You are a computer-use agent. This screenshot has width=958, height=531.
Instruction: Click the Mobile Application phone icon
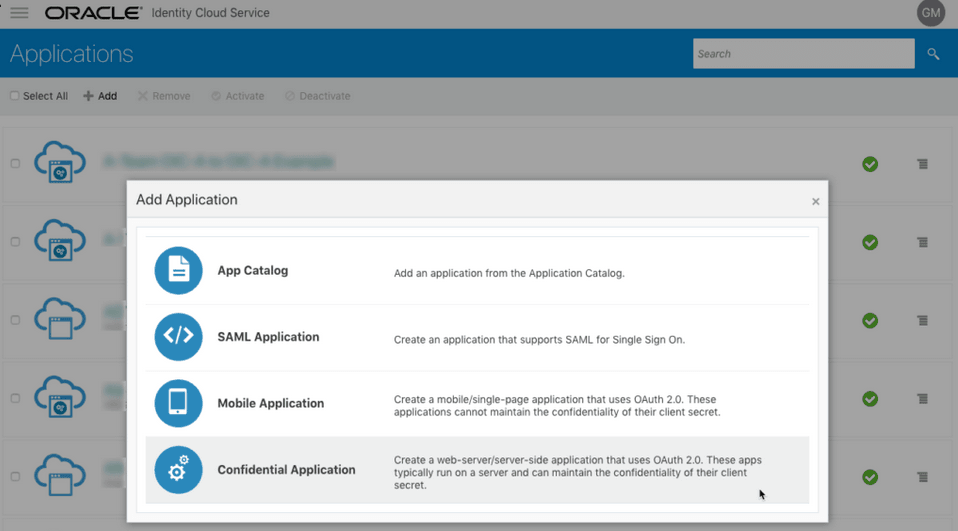point(178,403)
